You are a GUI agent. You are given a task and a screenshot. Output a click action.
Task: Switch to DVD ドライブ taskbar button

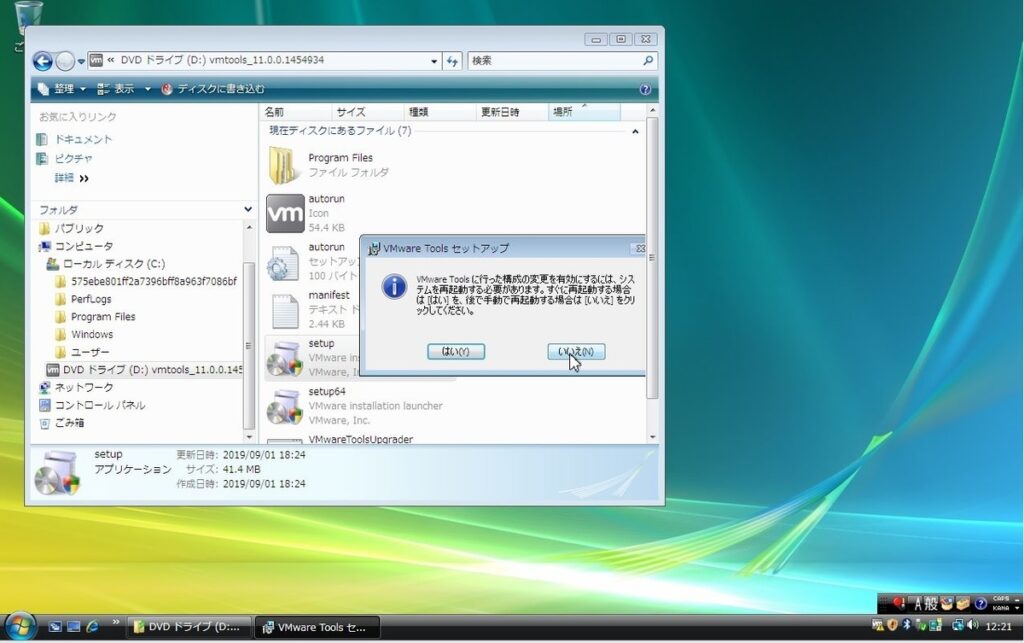189,627
